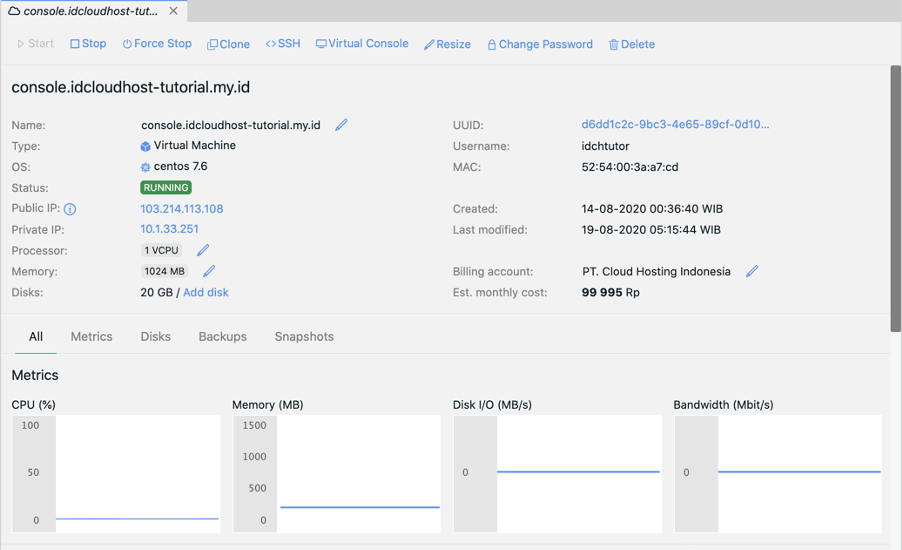This screenshot has width=902, height=550.
Task: Switch to the Disks tab
Action: click(x=155, y=337)
